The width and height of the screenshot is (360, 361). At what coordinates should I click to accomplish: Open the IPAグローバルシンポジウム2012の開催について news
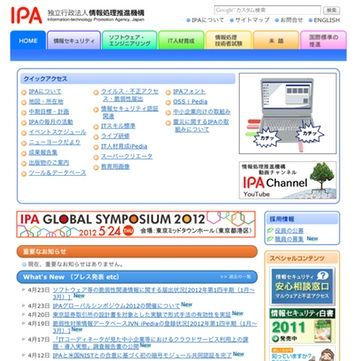tap(116, 306)
